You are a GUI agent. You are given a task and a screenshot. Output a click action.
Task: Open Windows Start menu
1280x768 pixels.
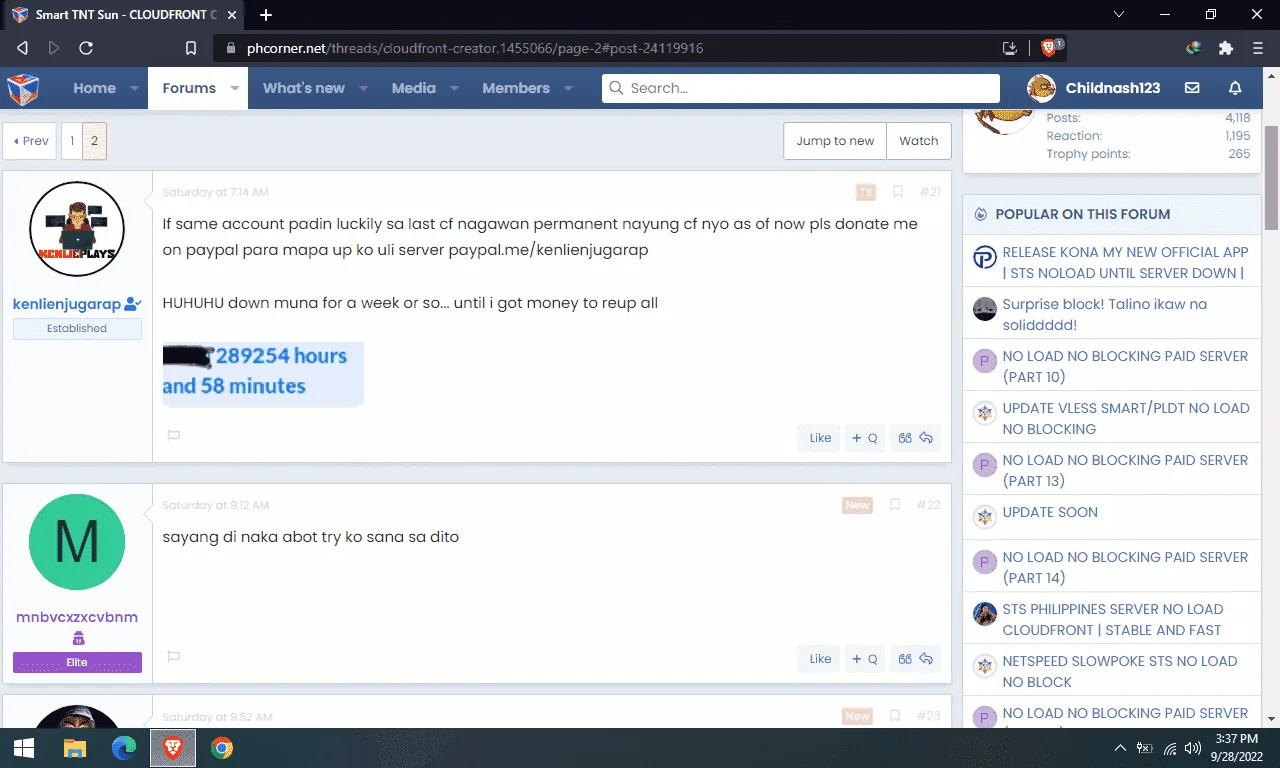point(24,748)
